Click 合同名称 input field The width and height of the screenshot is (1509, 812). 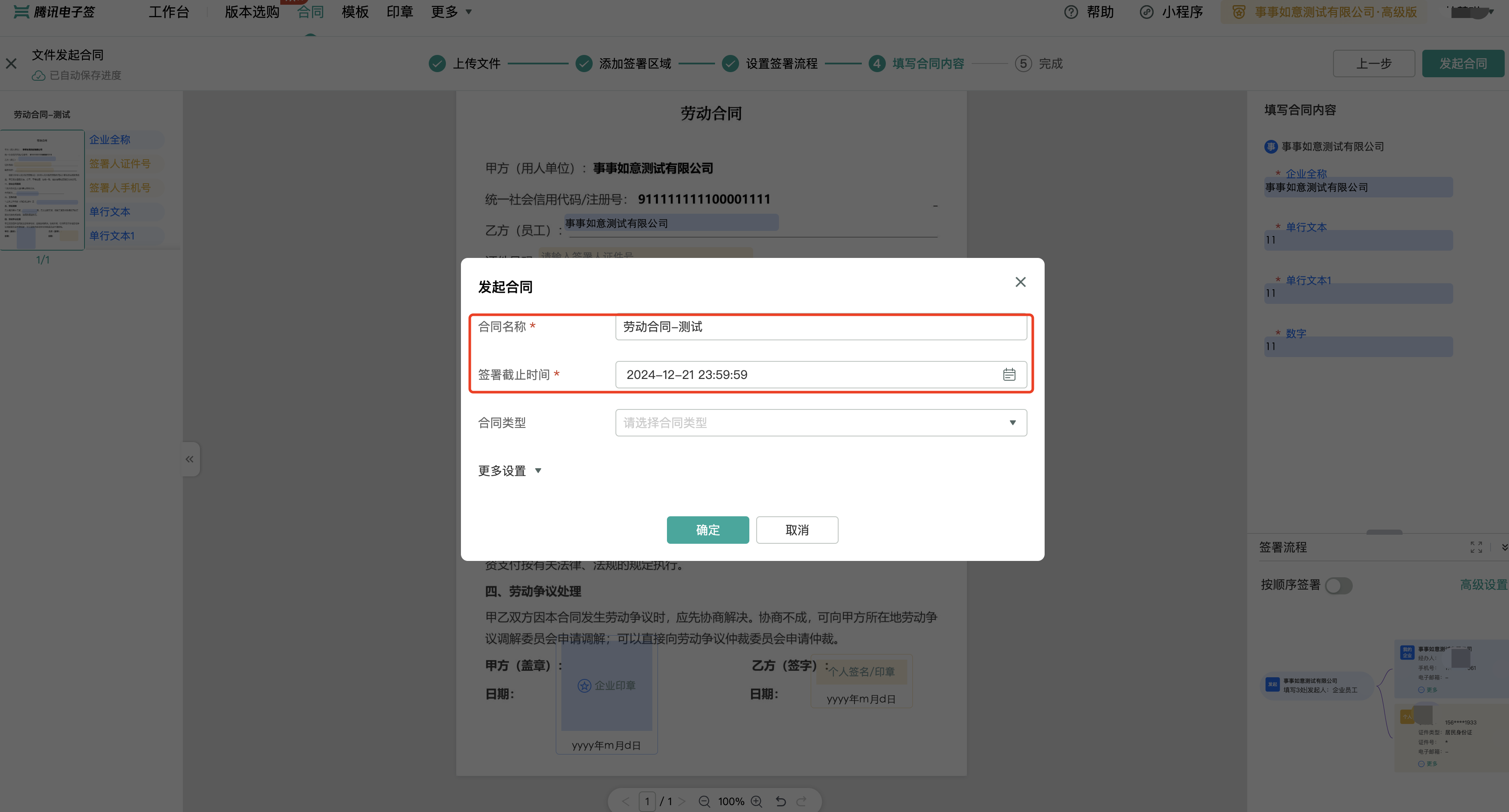click(x=820, y=326)
